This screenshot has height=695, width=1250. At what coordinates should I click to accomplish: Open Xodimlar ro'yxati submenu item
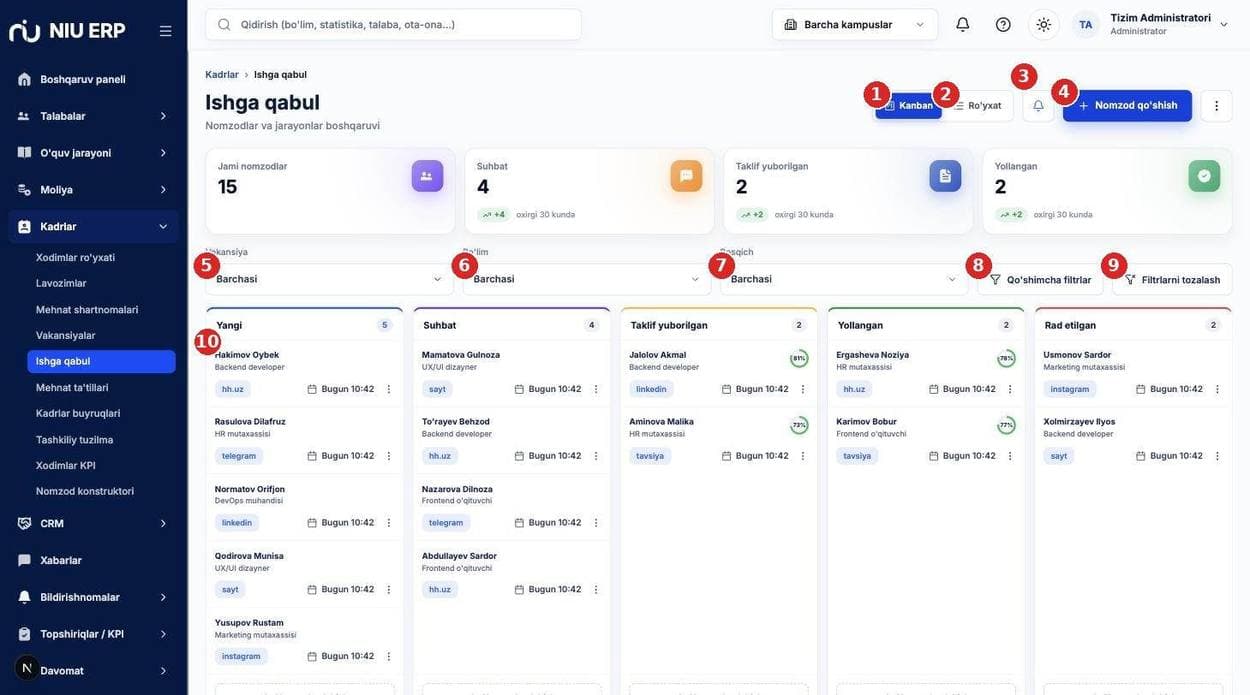(x=102, y=257)
